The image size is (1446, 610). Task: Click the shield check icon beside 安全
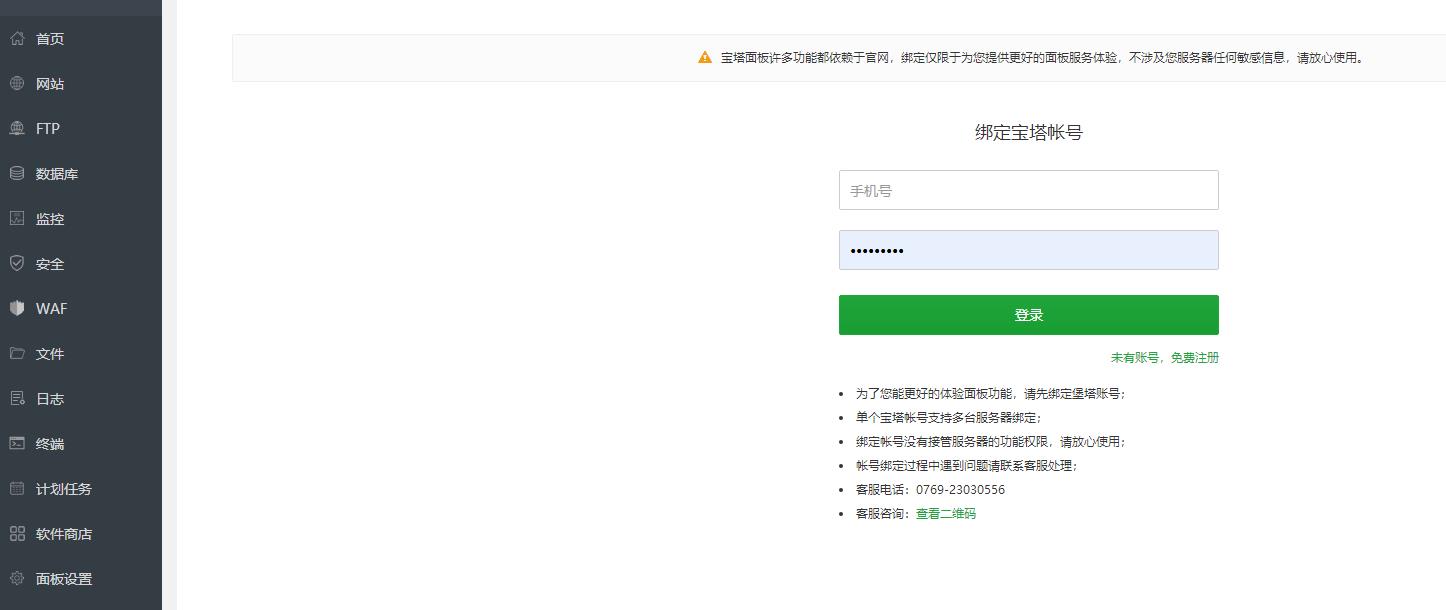point(17,264)
